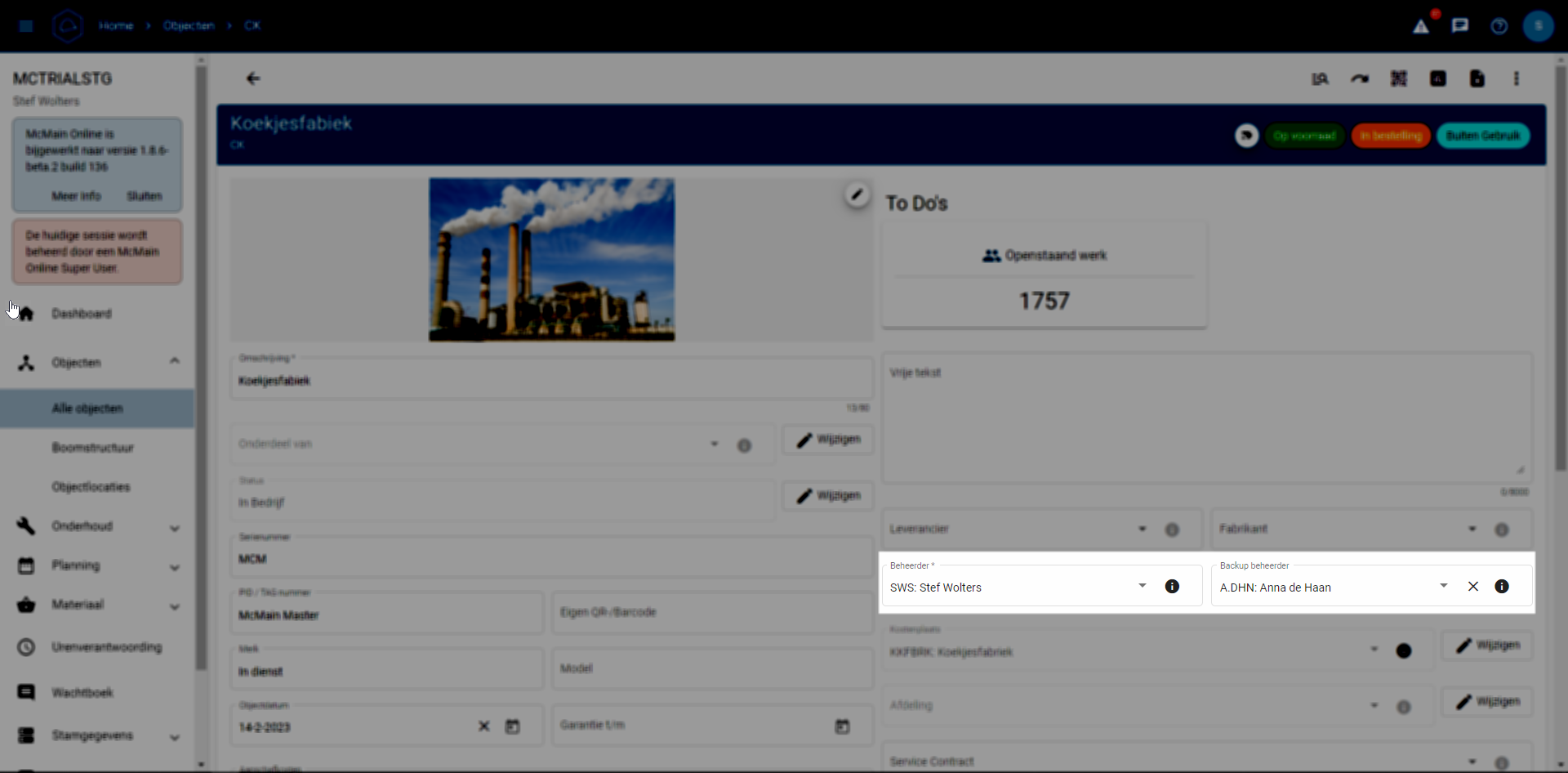Open the alerts warning triangle icon
1568x773 pixels.
click(1421, 26)
